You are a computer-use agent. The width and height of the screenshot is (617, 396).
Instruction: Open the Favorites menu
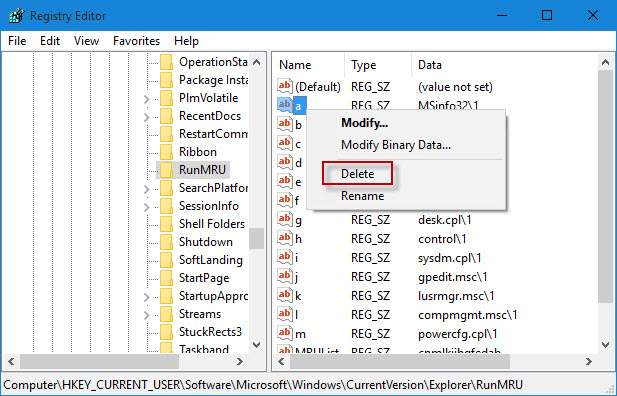[136, 41]
